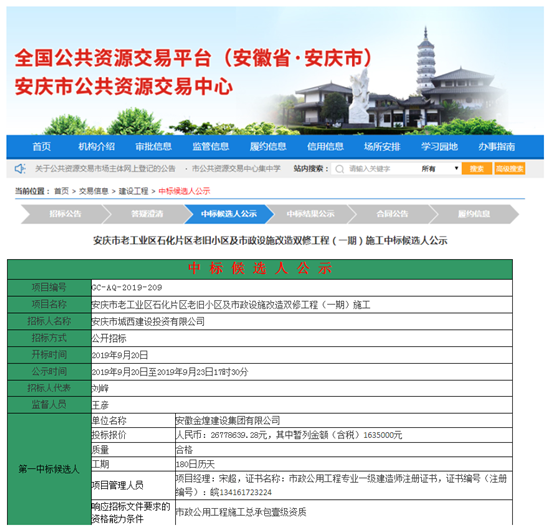Click the magnifier icon in search box
Screen dimensions: 550x531
coord(339,169)
